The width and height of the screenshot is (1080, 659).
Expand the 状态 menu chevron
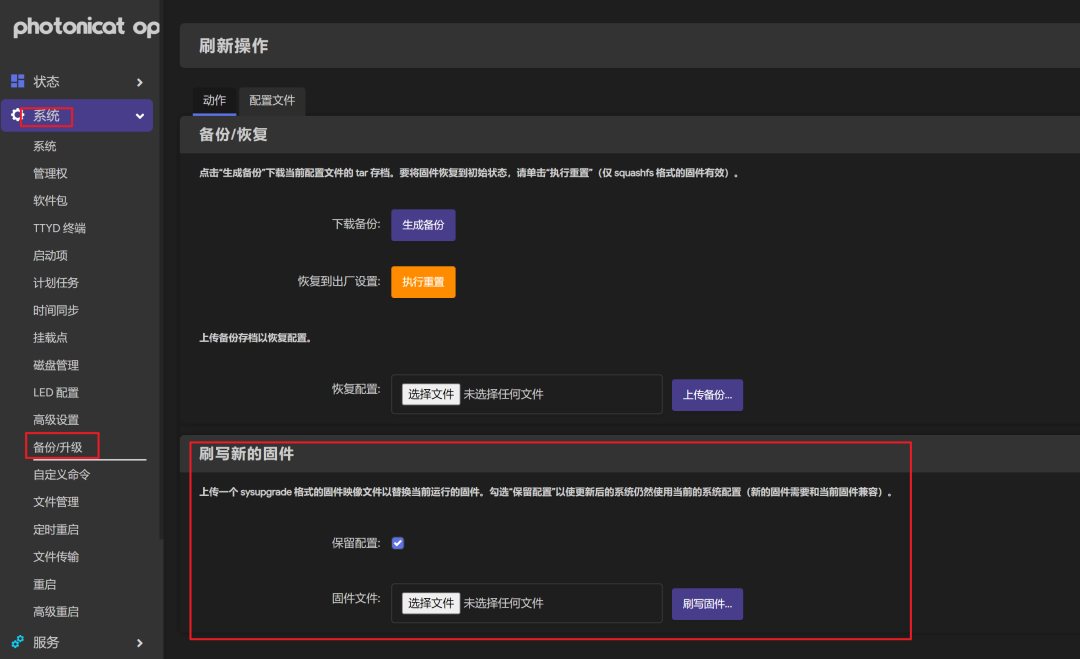tap(140, 82)
